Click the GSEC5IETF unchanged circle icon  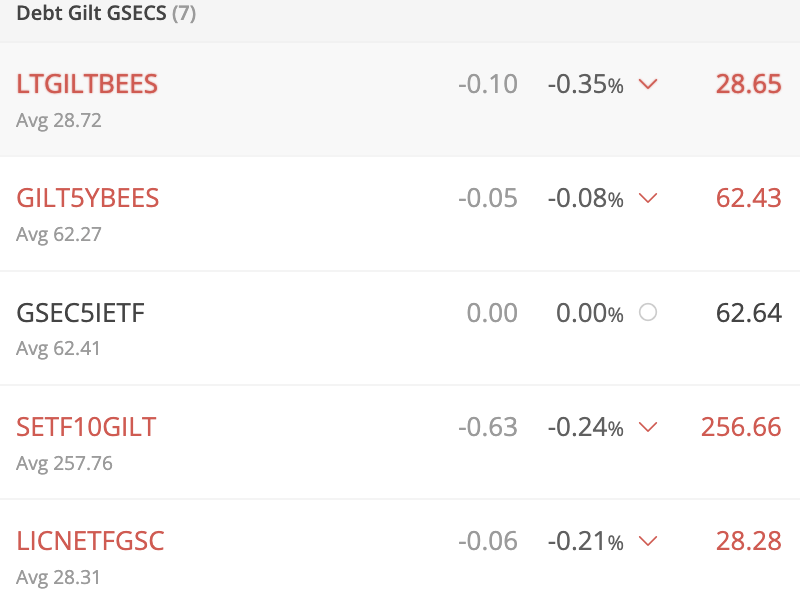[648, 313]
